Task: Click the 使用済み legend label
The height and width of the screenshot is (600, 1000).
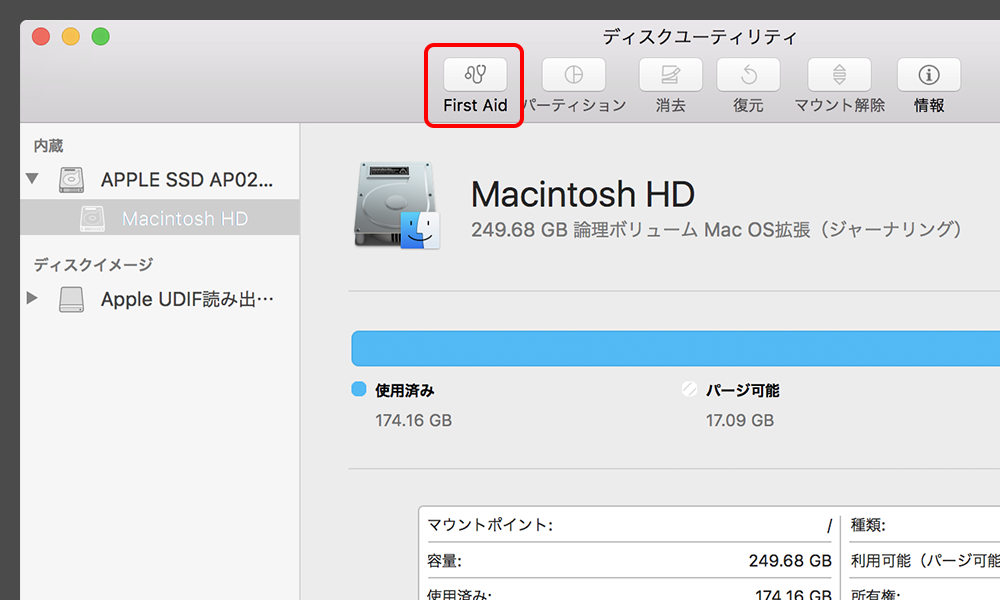Action: 404,390
